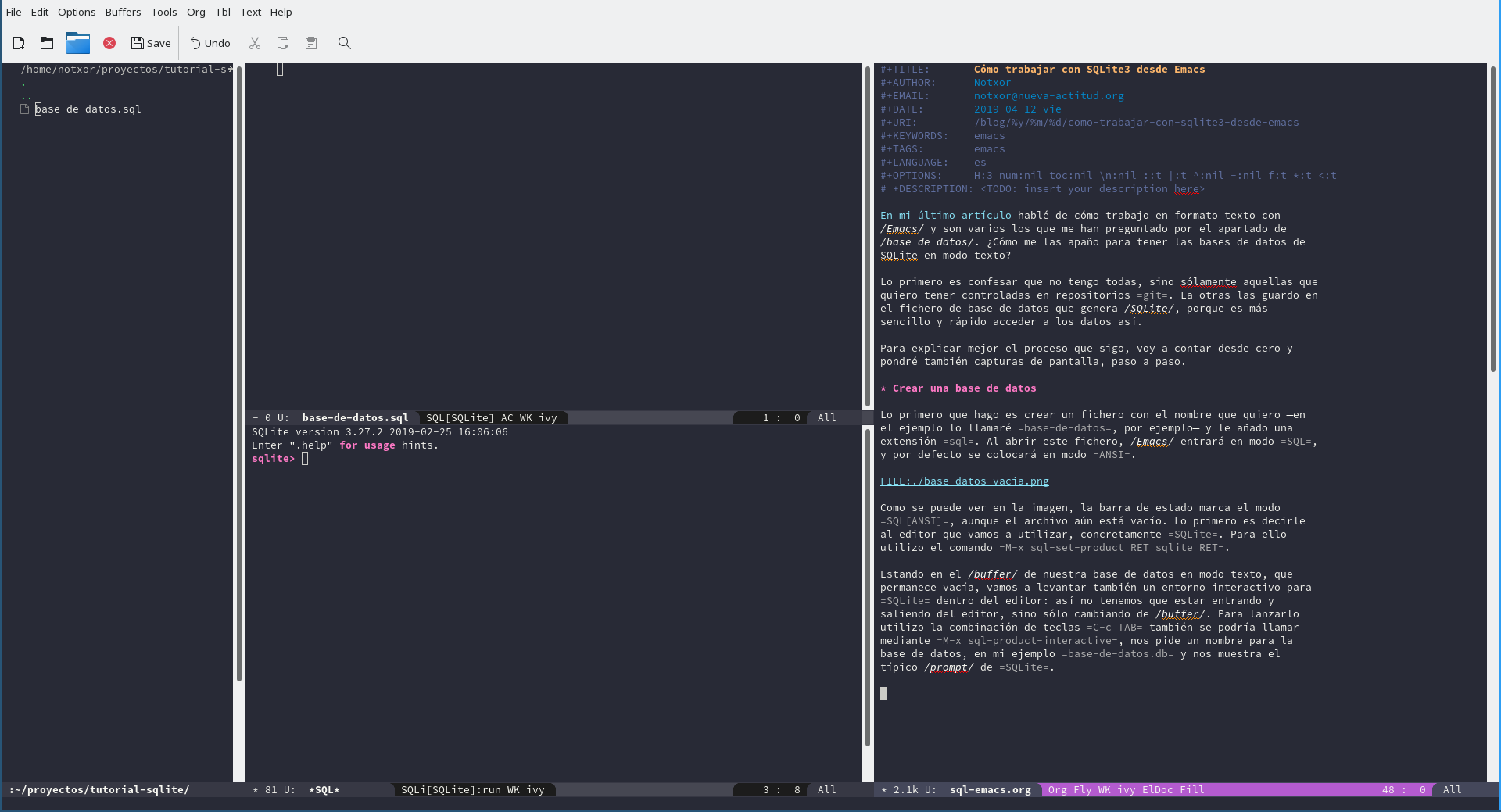Open the Tbl menu

tap(223, 12)
